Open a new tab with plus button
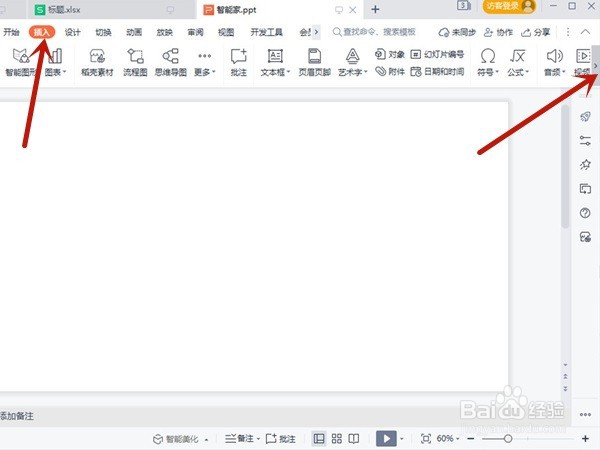 pyautogui.click(x=375, y=10)
